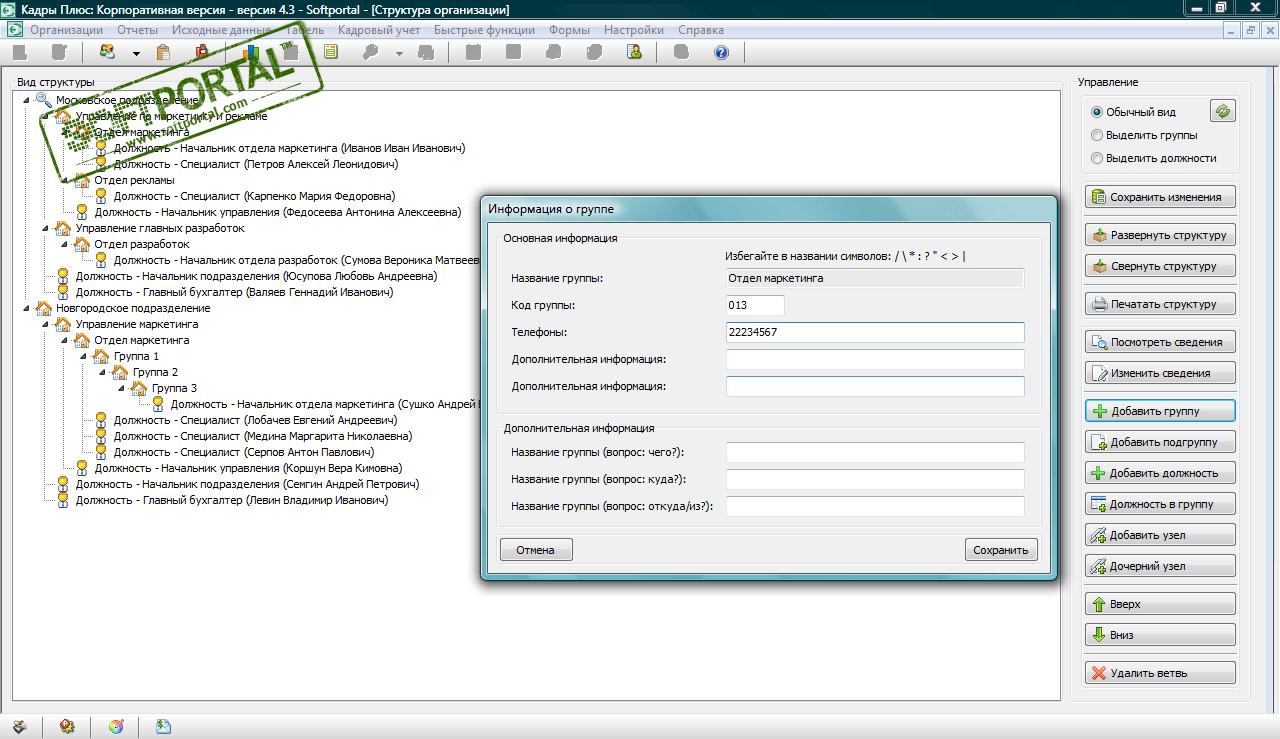Open the Формы menu
The image size is (1280, 739).
pos(569,30)
